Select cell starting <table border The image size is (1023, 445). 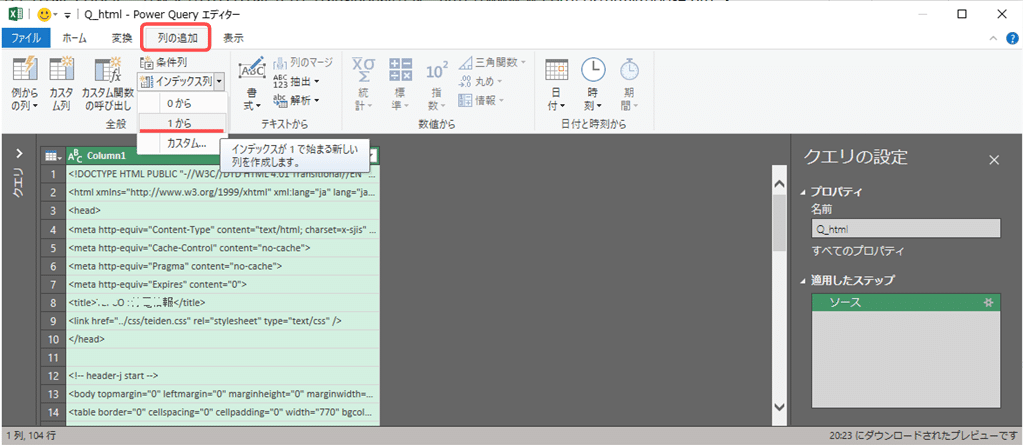[222, 412]
